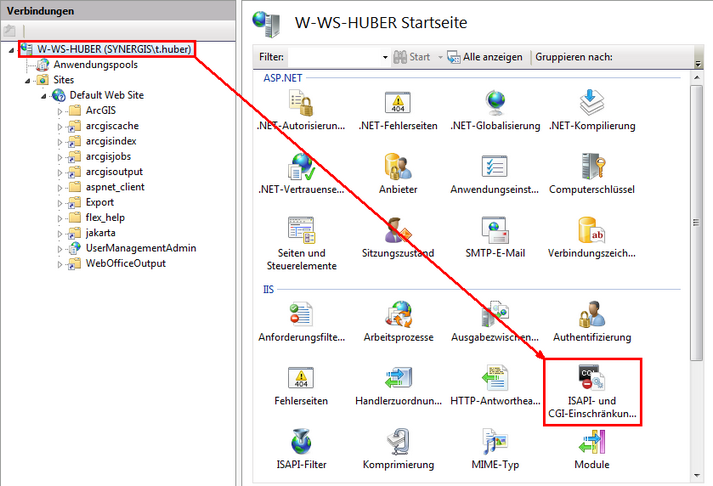Open .NET-Globalisierung feature
713x486 pixels.
point(495,110)
